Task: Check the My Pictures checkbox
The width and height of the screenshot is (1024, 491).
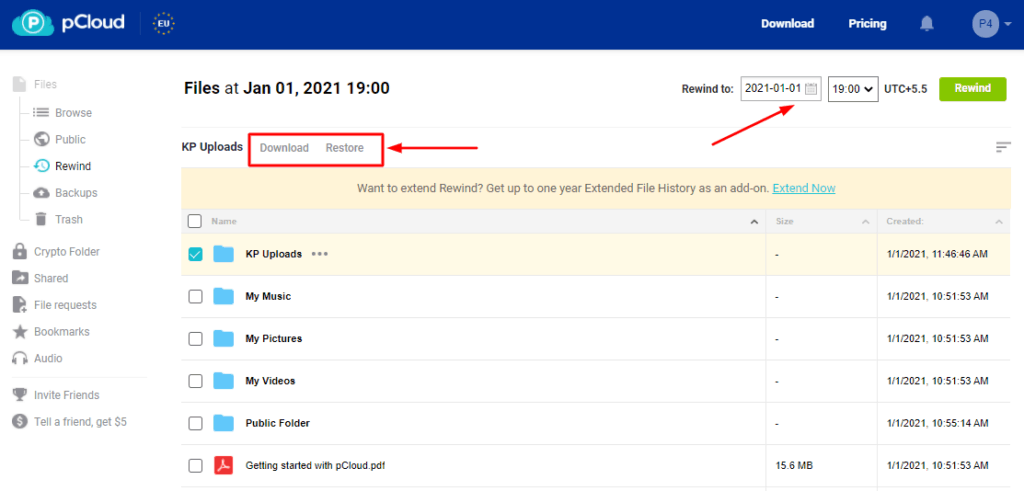Action: click(x=195, y=338)
